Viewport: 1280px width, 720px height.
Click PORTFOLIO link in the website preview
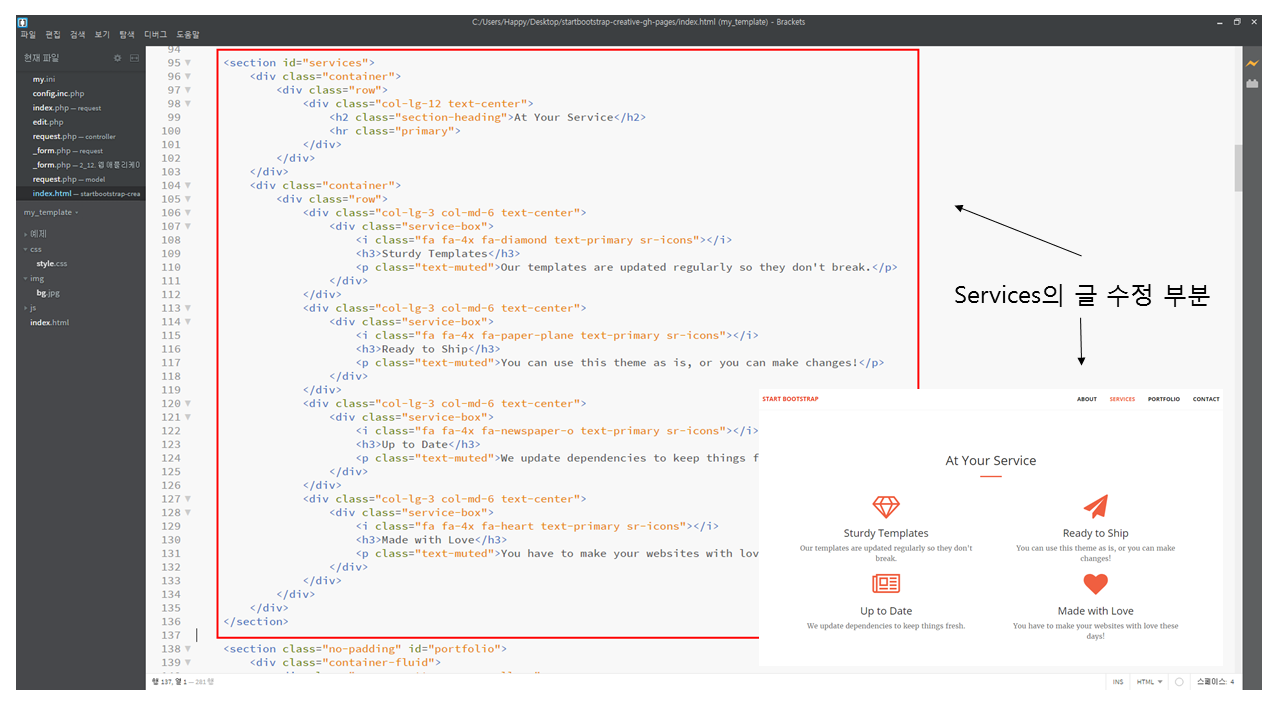point(1164,399)
